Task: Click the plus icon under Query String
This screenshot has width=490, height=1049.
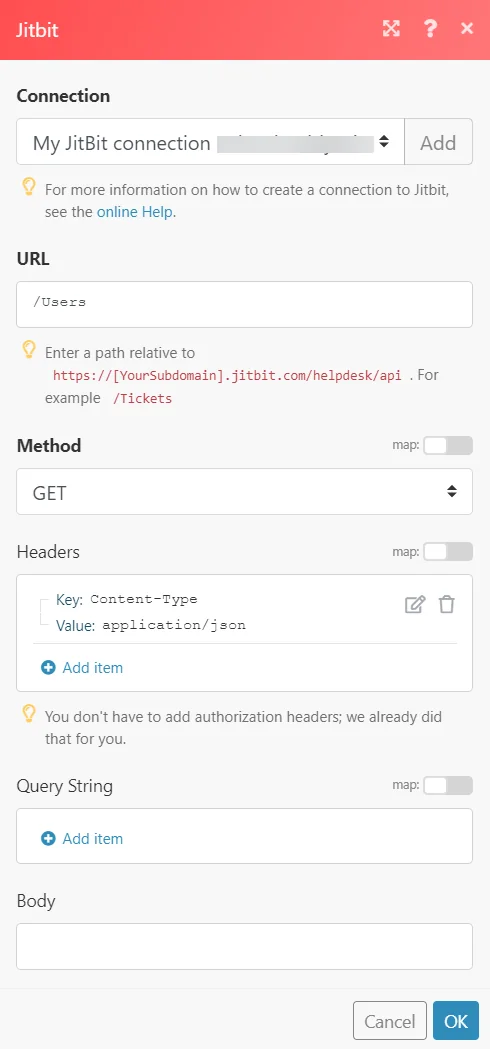Action: click(x=48, y=839)
